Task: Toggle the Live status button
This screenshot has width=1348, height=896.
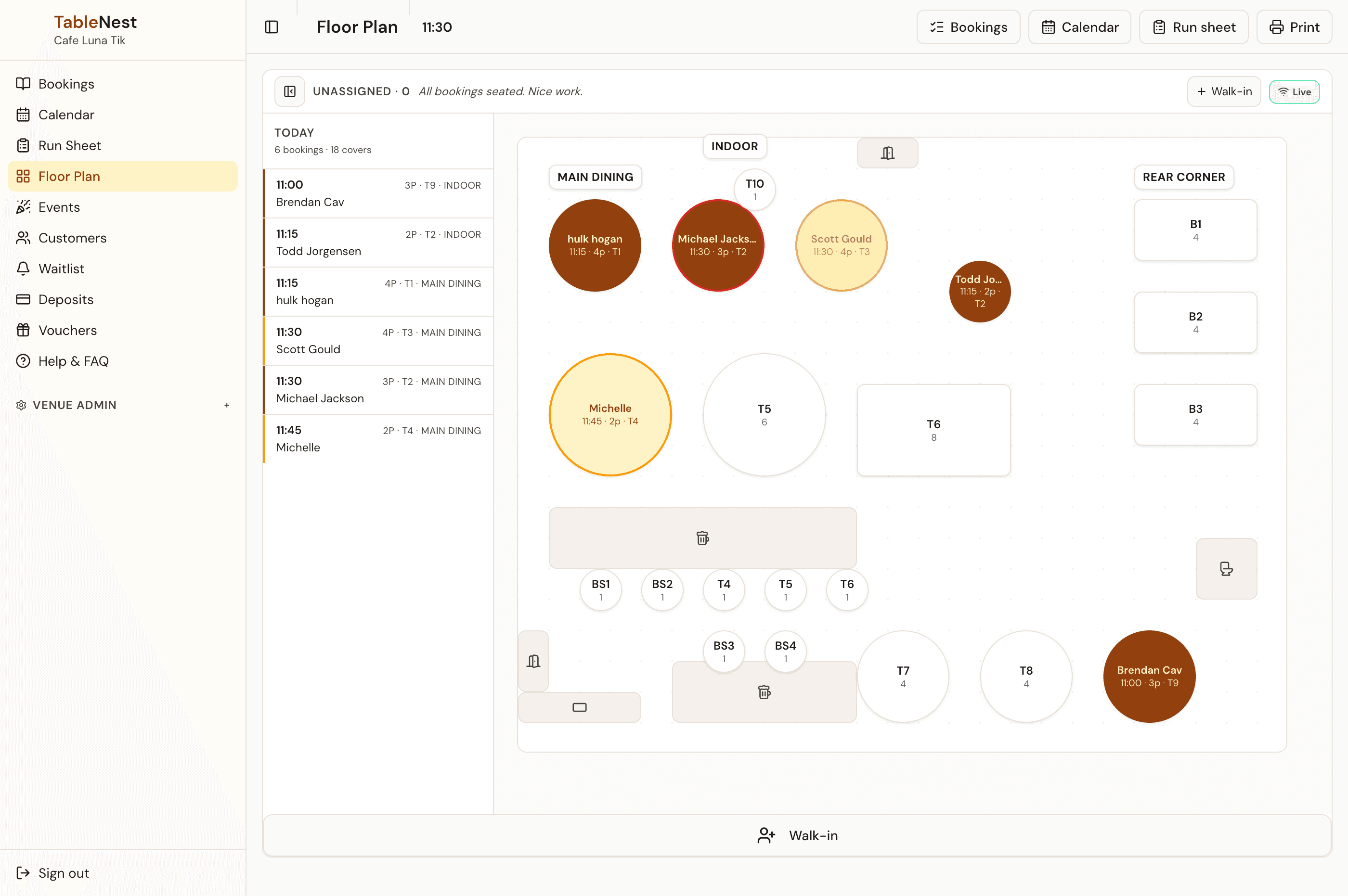Action: pyautogui.click(x=1294, y=92)
